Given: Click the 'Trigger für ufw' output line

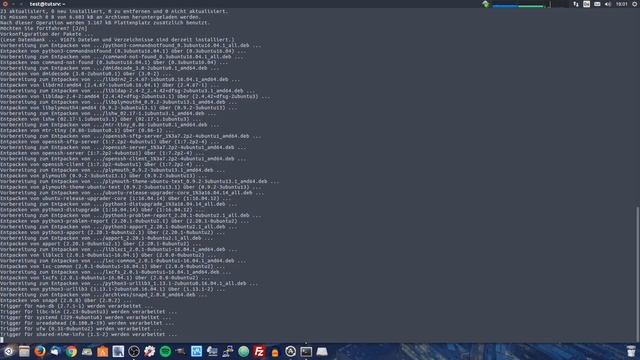Looking at the screenshot, I should pos(81,329).
